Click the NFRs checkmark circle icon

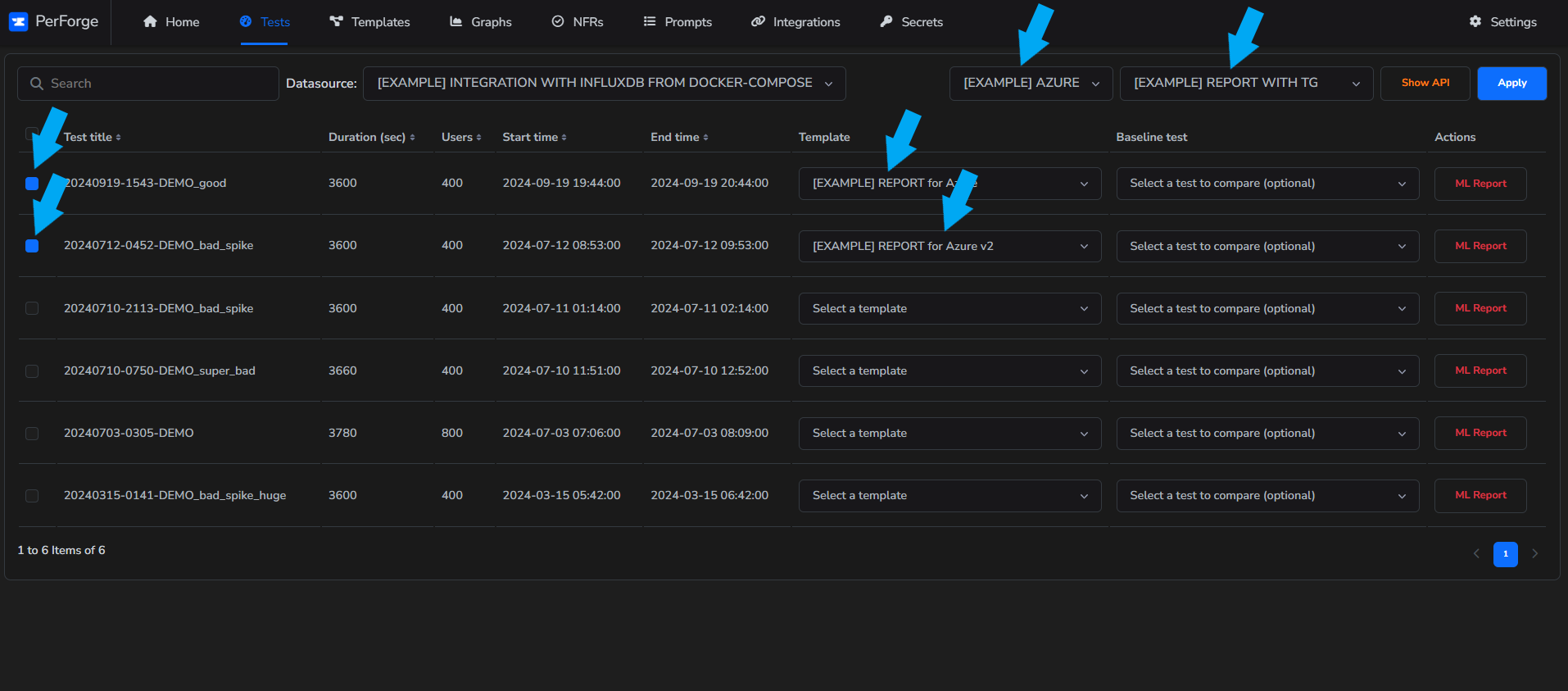pos(558,21)
